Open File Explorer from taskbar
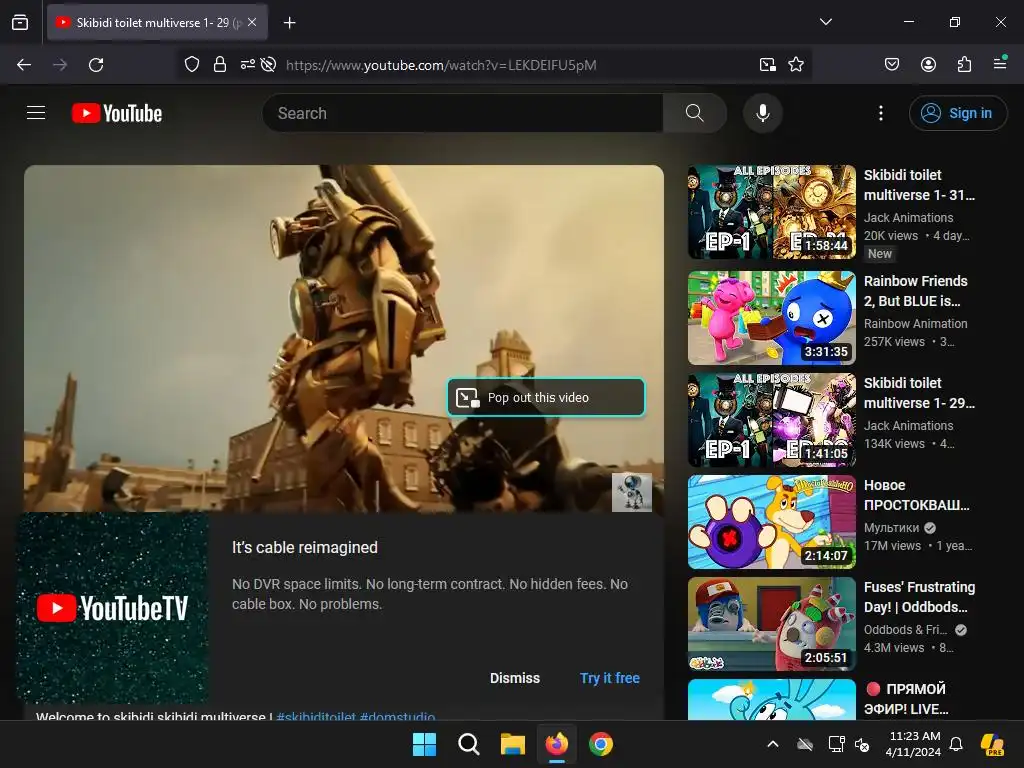The height and width of the screenshot is (768, 1024). (x=513, y=744)
